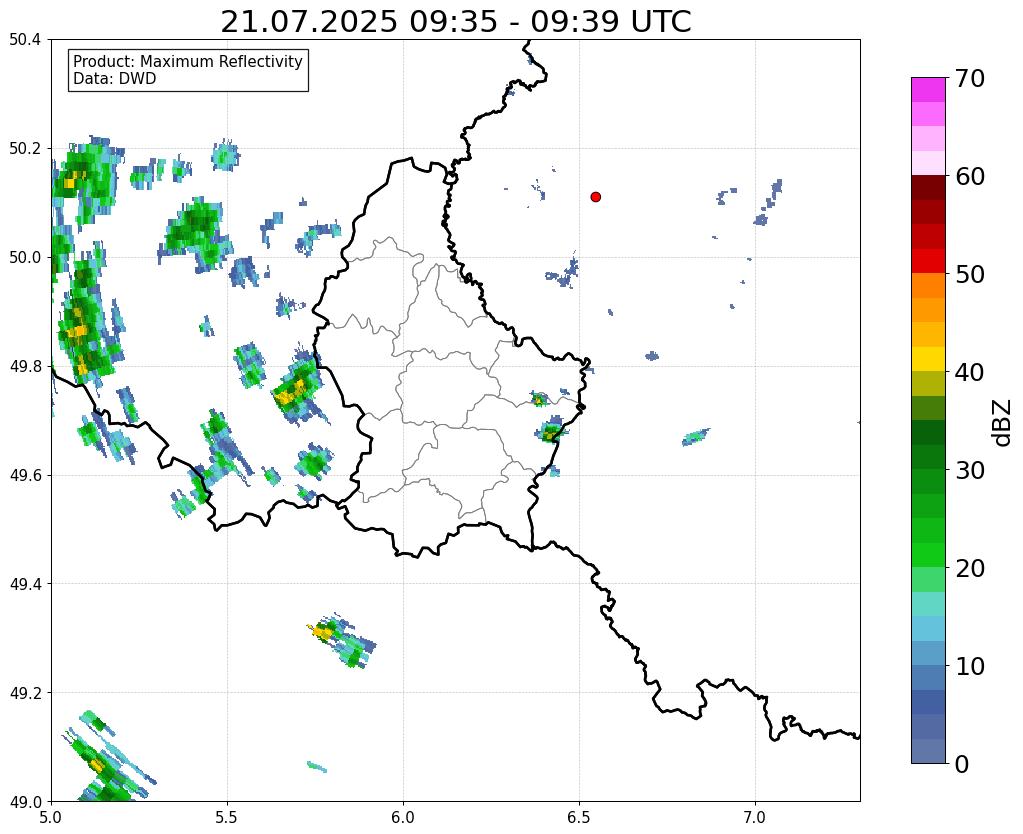Click the "Data: DWD" label
The image size is (1023, 834).
point(115,79)
